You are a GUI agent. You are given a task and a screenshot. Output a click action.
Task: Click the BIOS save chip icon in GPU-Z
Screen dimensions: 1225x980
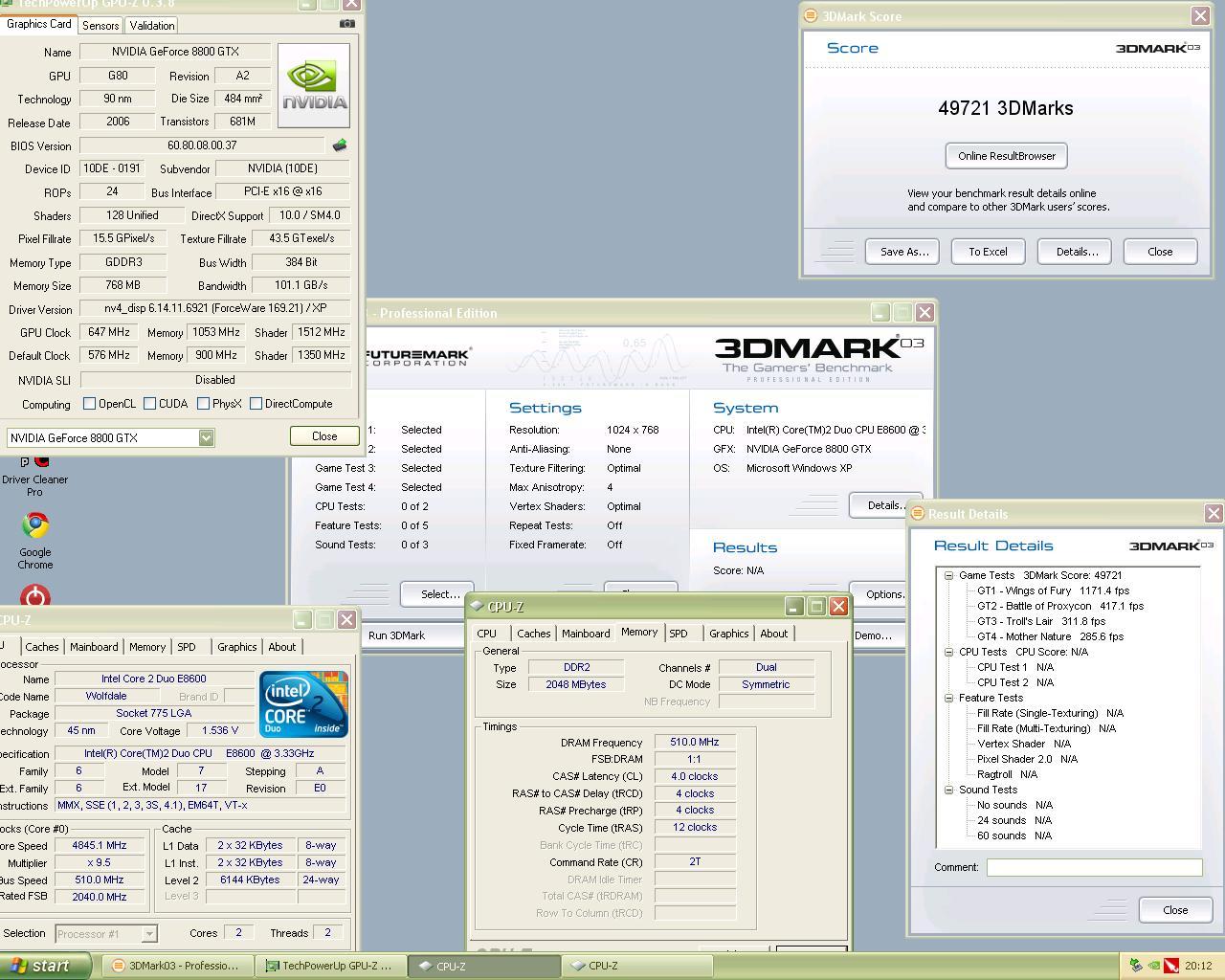pyautogui.click(x=339, y=145)
